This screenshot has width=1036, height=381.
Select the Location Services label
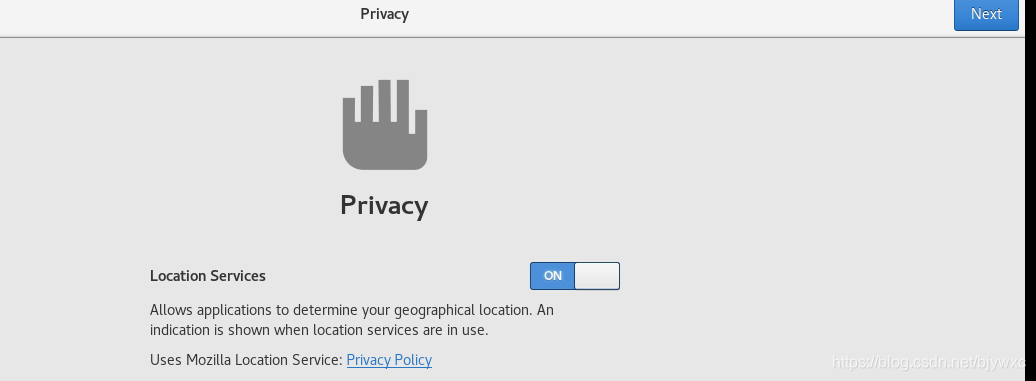207,276
